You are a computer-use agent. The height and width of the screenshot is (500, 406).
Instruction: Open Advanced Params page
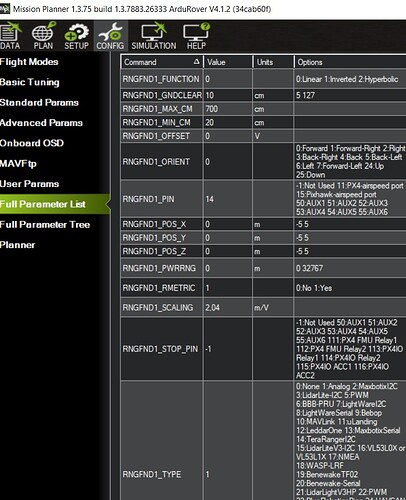(41, 123)
